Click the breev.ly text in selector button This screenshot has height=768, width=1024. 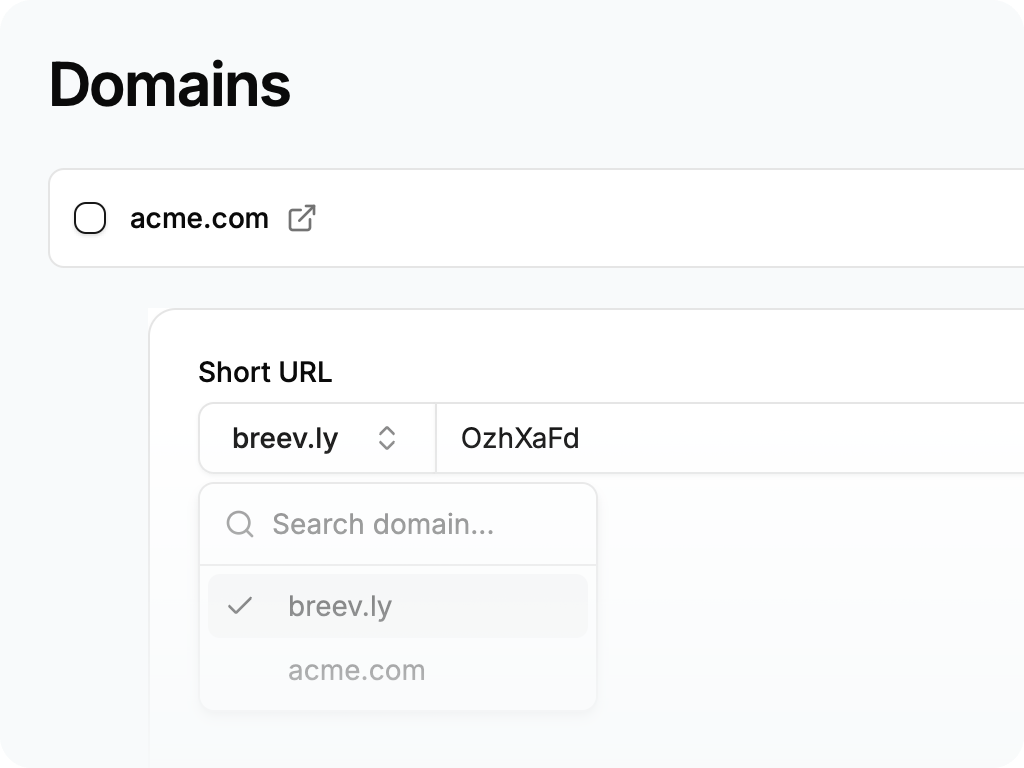[285, 438]
